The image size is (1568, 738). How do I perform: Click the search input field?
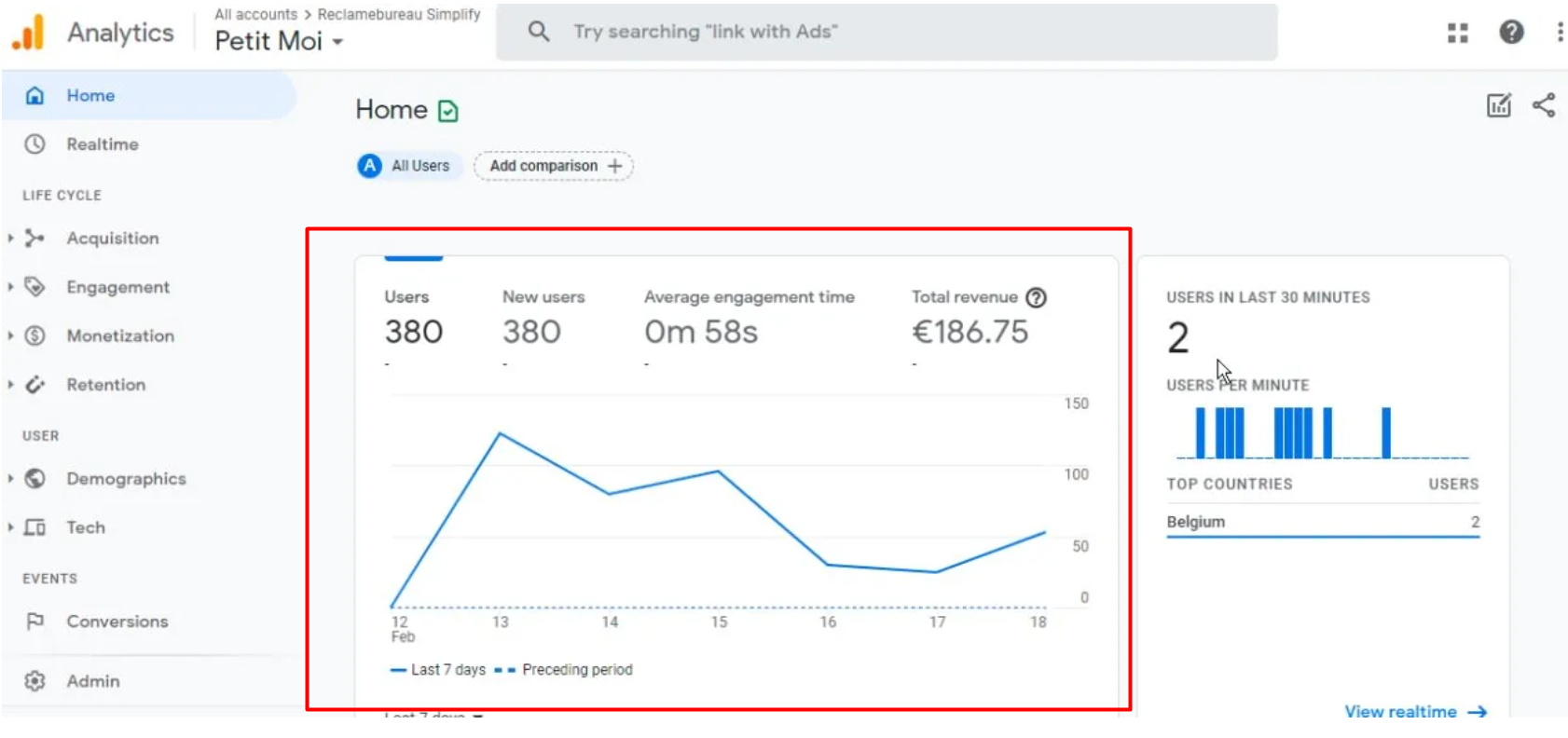tap(886, 33)
